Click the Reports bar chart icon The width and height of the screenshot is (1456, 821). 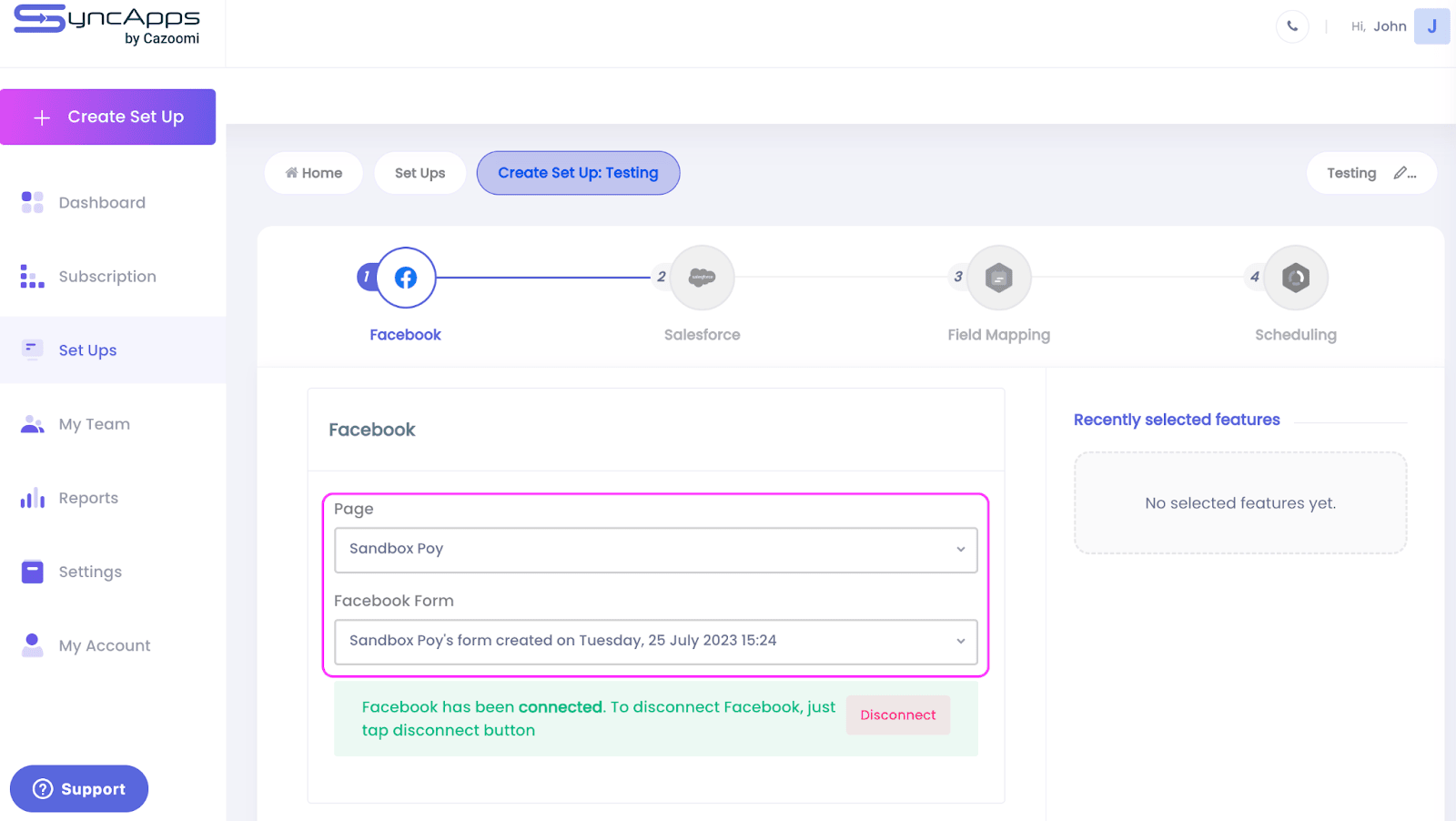(33, 497)
